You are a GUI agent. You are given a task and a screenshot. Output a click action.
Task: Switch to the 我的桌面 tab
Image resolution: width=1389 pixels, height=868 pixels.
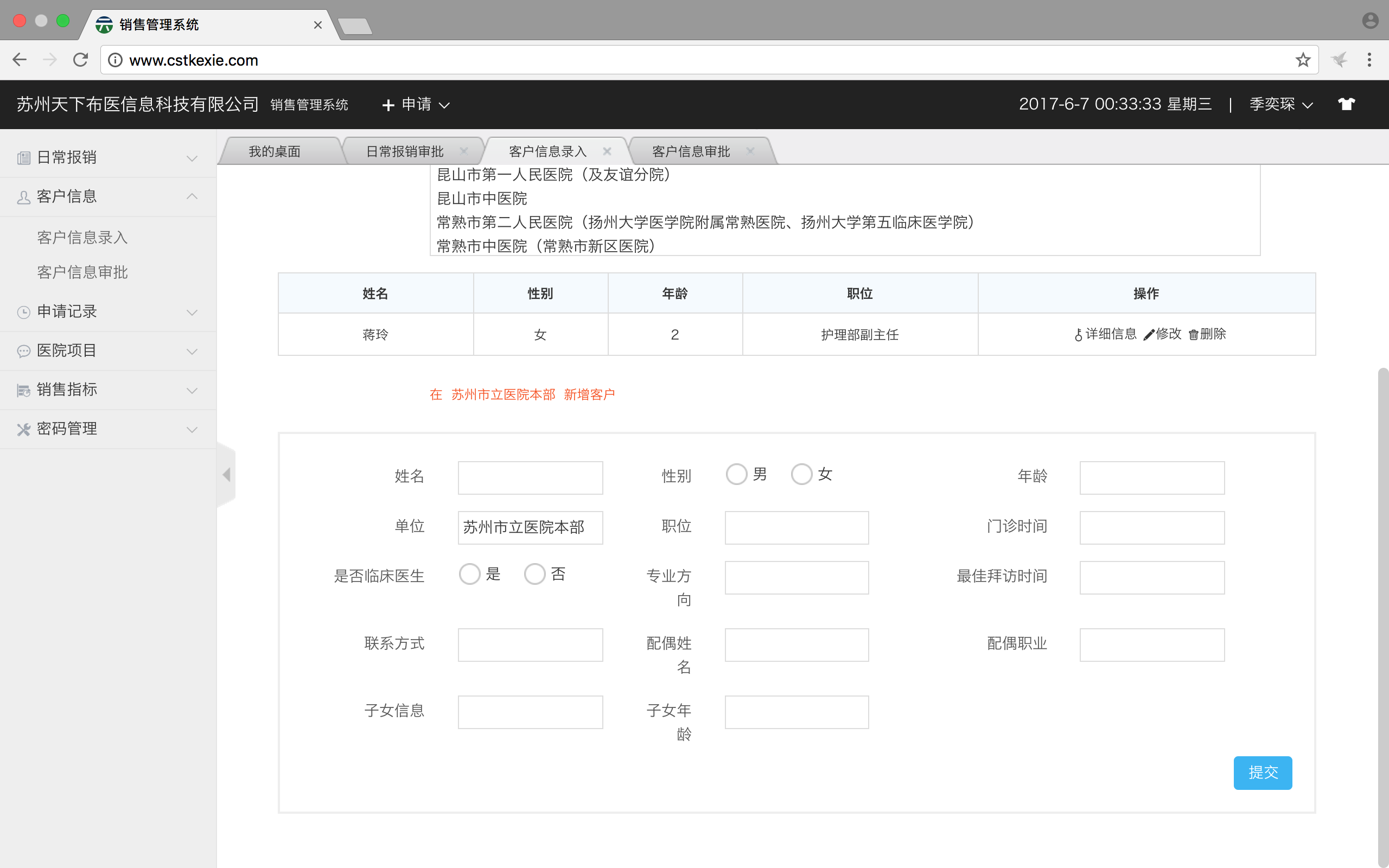coord(275,151)
